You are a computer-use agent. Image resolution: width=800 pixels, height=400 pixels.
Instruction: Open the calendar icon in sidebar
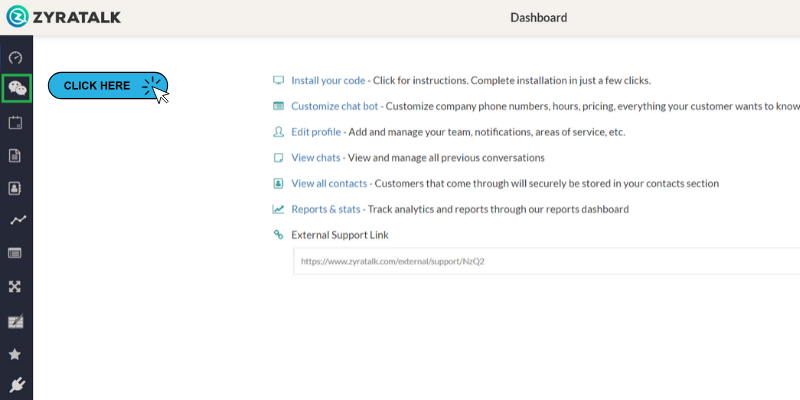pos(15,123)
